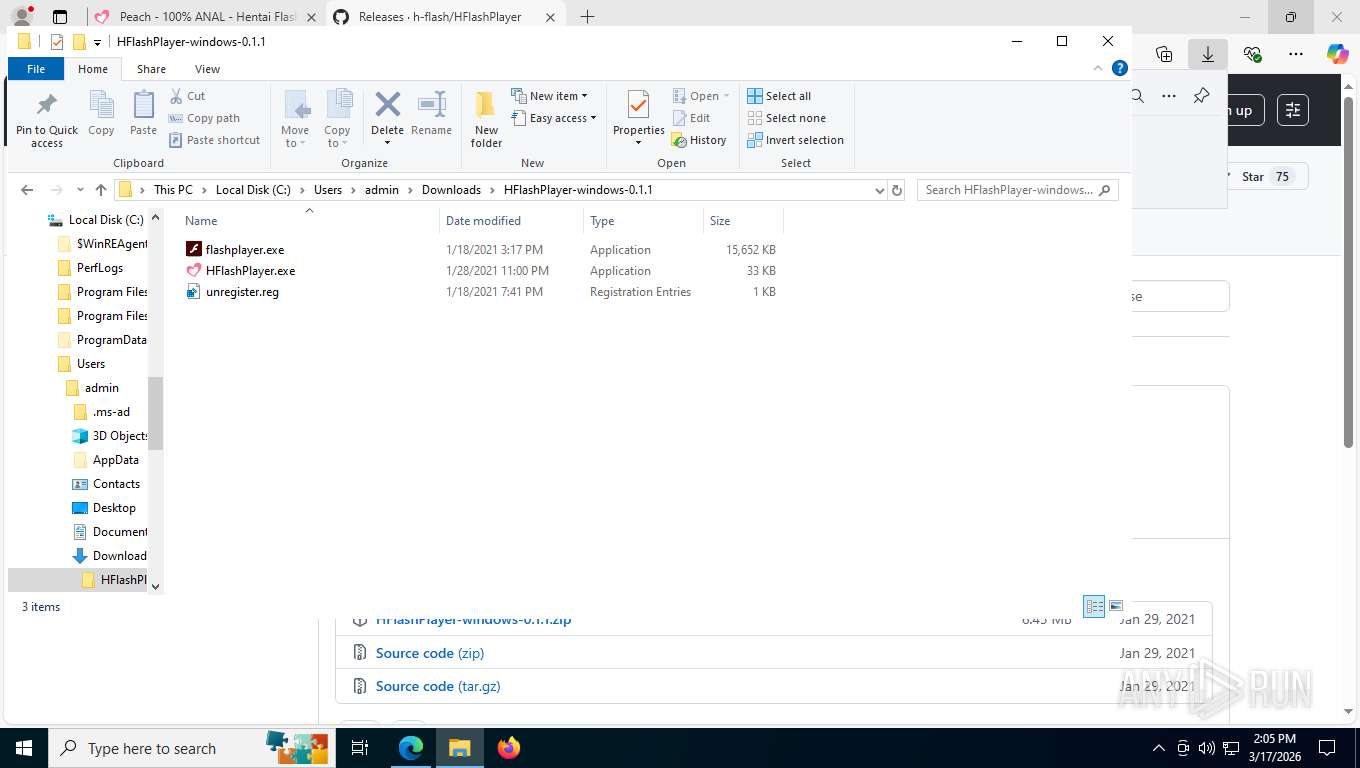The height and width of the screenshot is (768, 1360).
Task: Click the Task View taskbar icon
Action: 360,748
